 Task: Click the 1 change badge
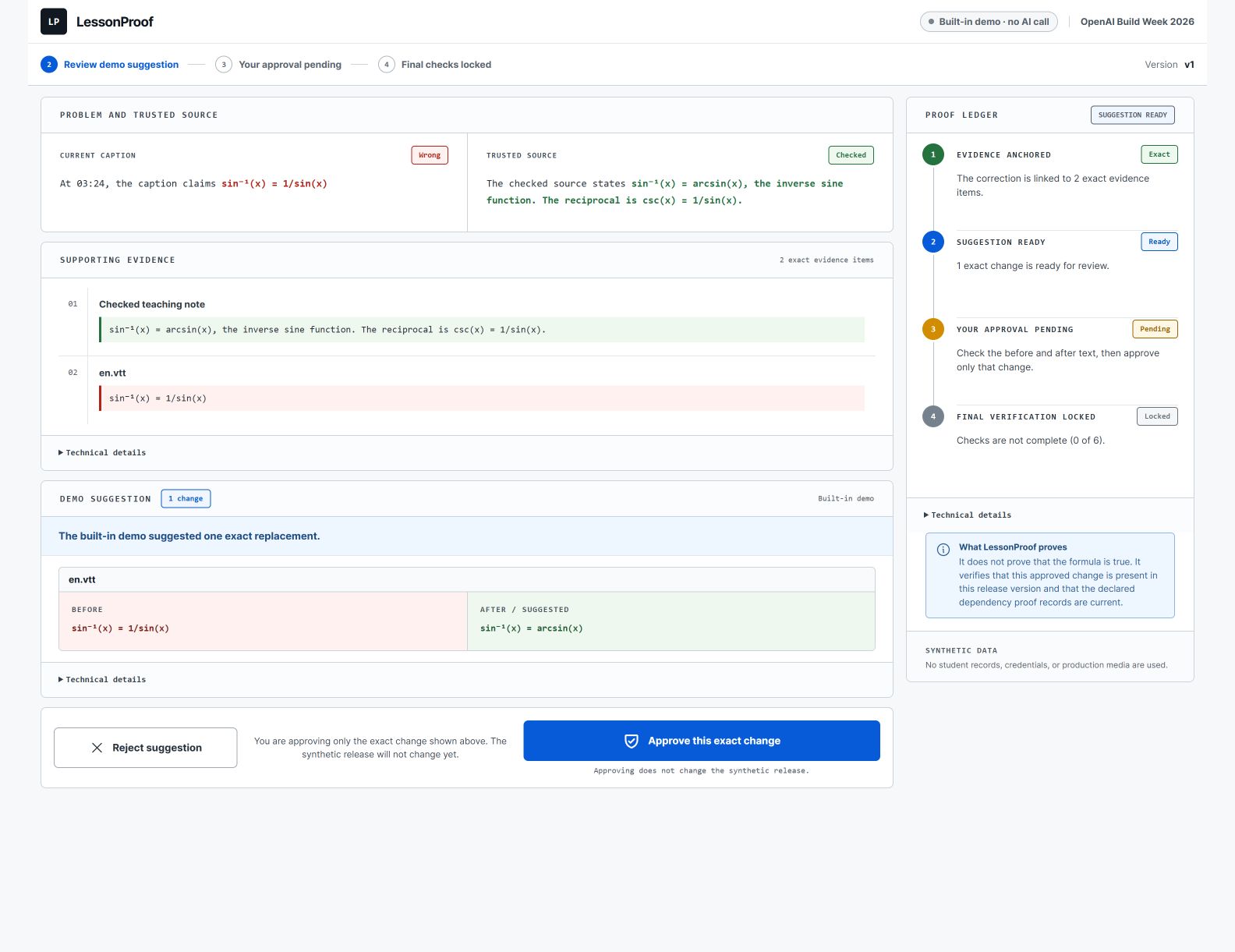pos(186,499)
